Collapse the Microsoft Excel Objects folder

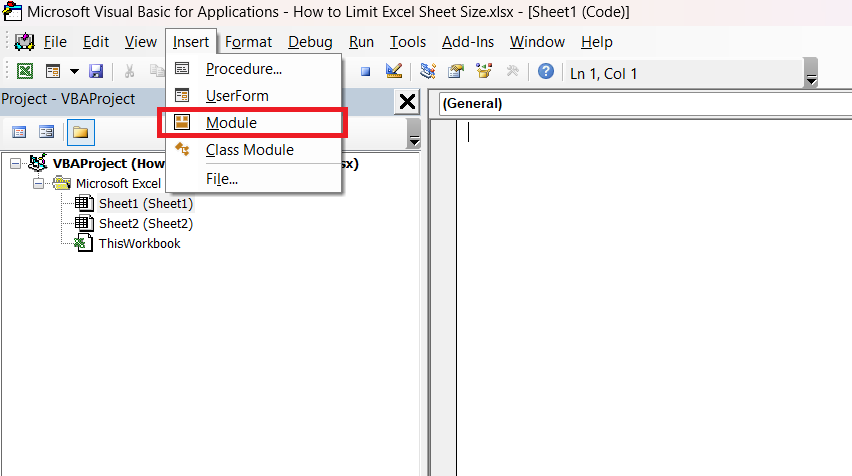pyautogui.click(x=38, y=184)
